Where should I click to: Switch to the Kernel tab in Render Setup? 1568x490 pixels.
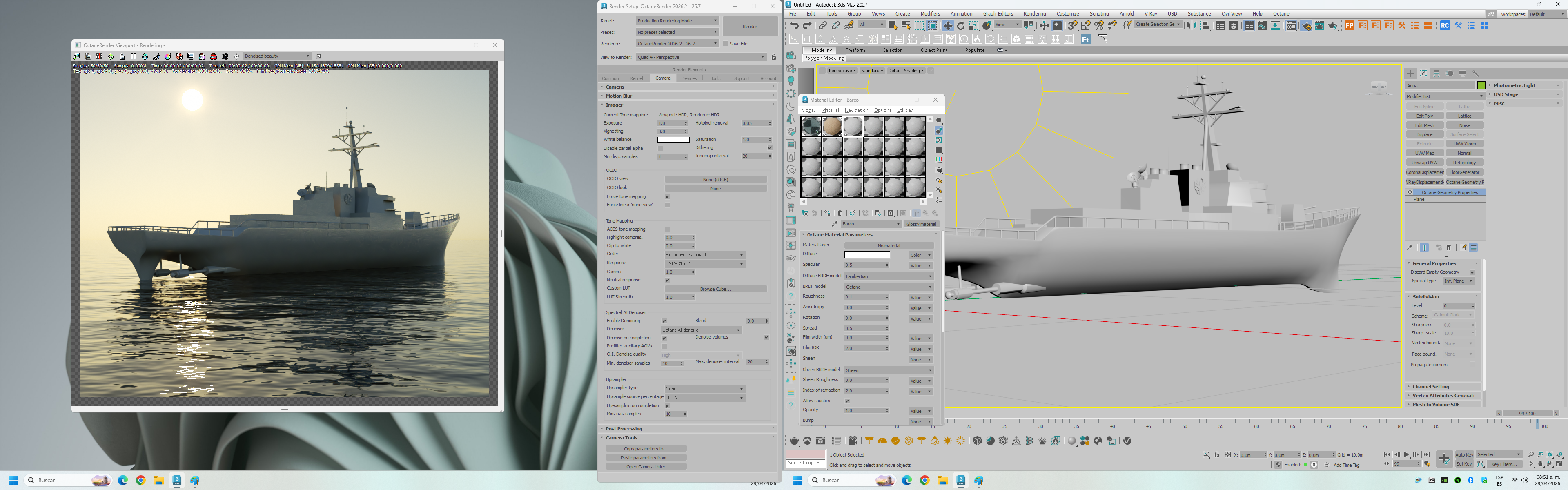(x=636, y=78)
